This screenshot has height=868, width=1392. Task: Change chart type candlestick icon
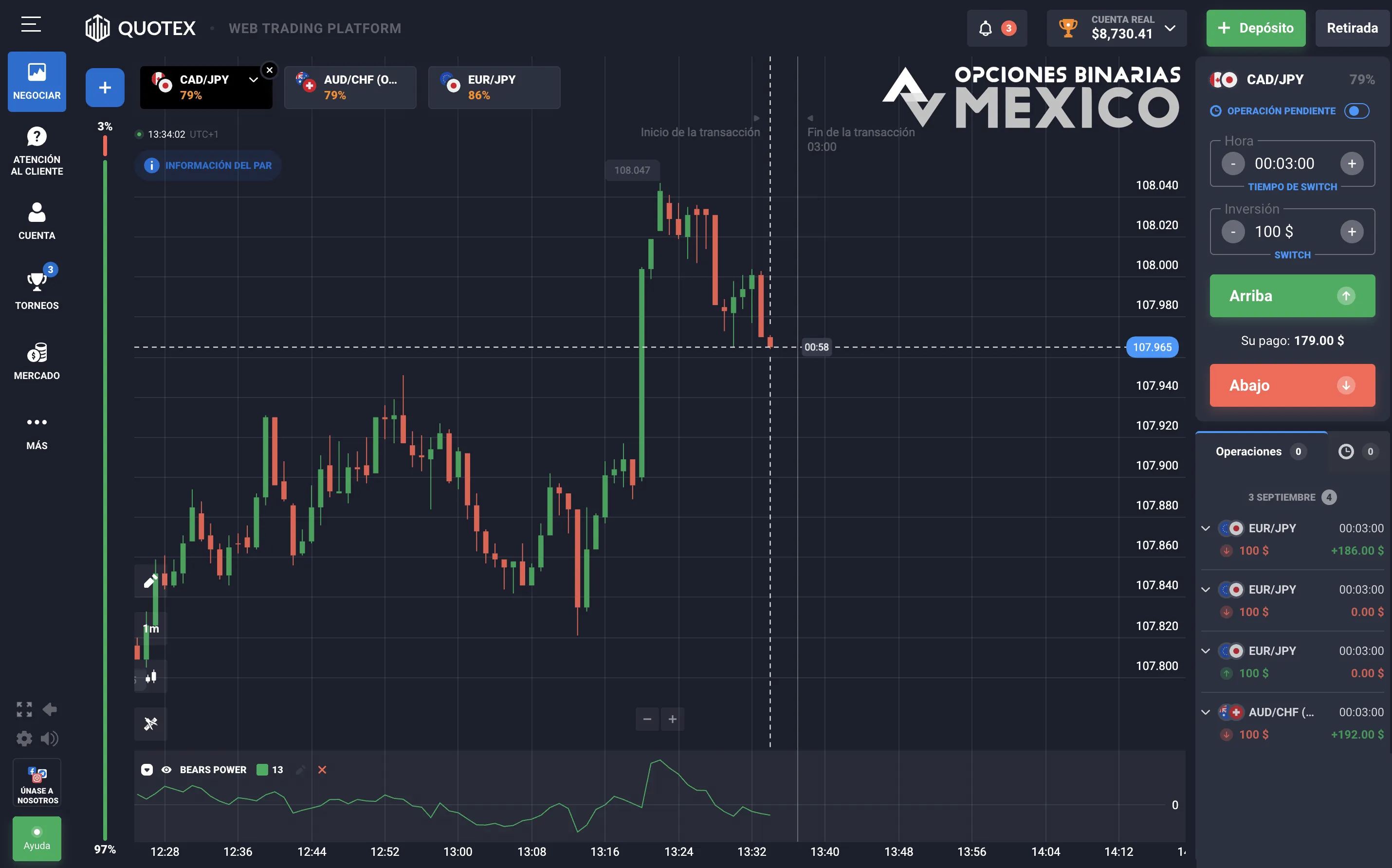[x=150, y=677]
